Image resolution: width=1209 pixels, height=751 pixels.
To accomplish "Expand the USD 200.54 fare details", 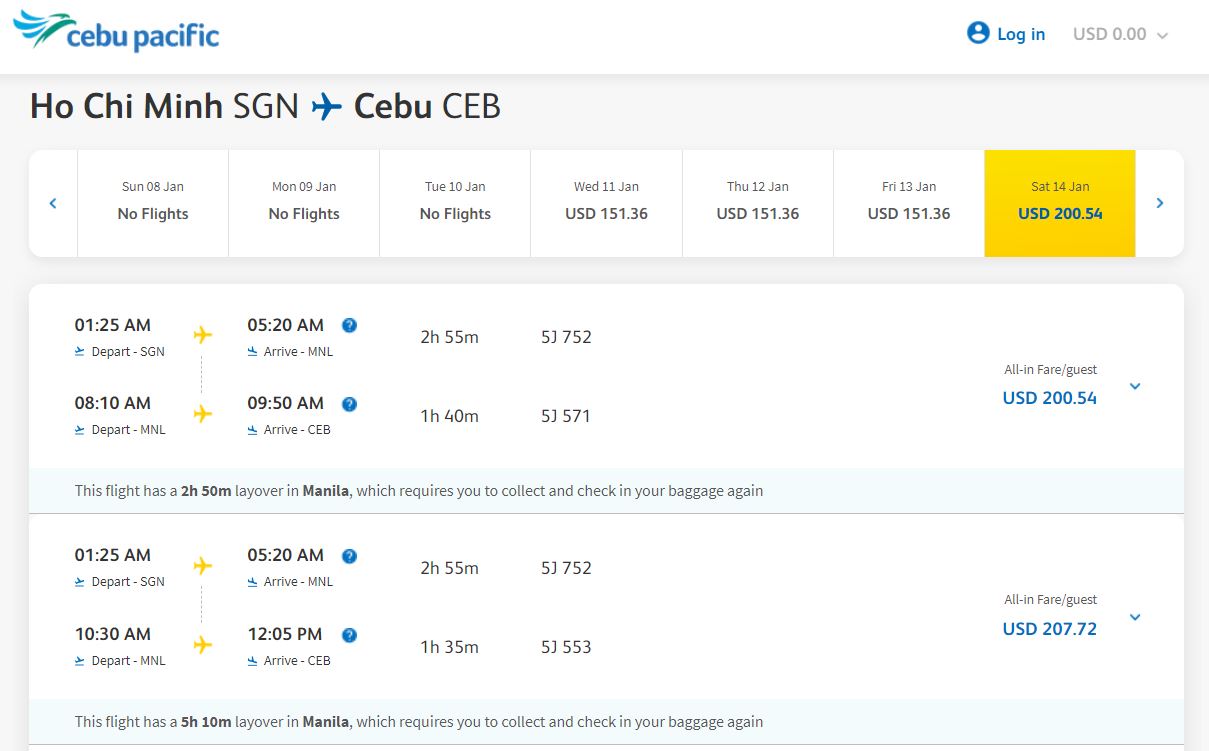I will pos(1135,387).
